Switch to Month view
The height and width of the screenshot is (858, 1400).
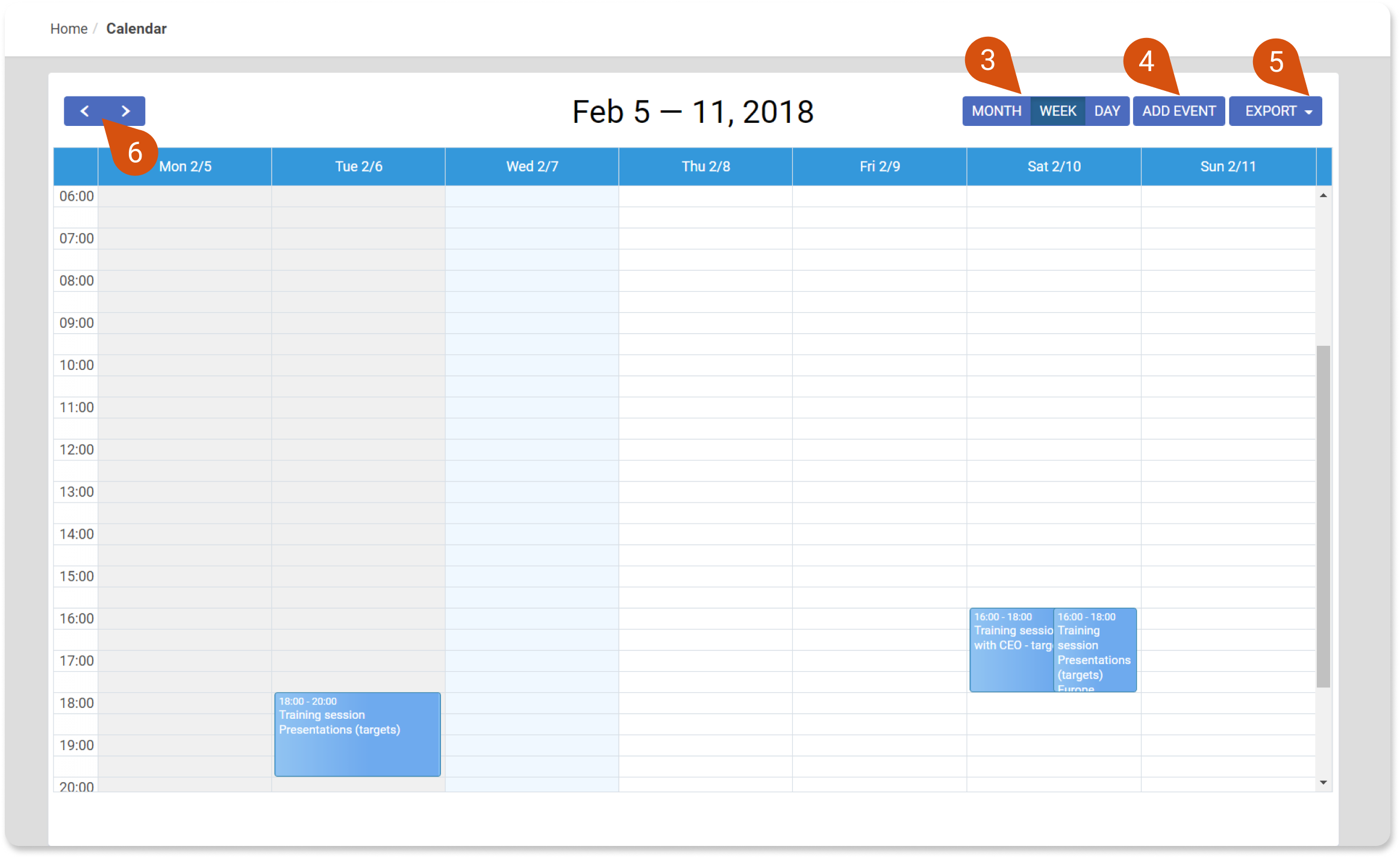coord(996,111)
